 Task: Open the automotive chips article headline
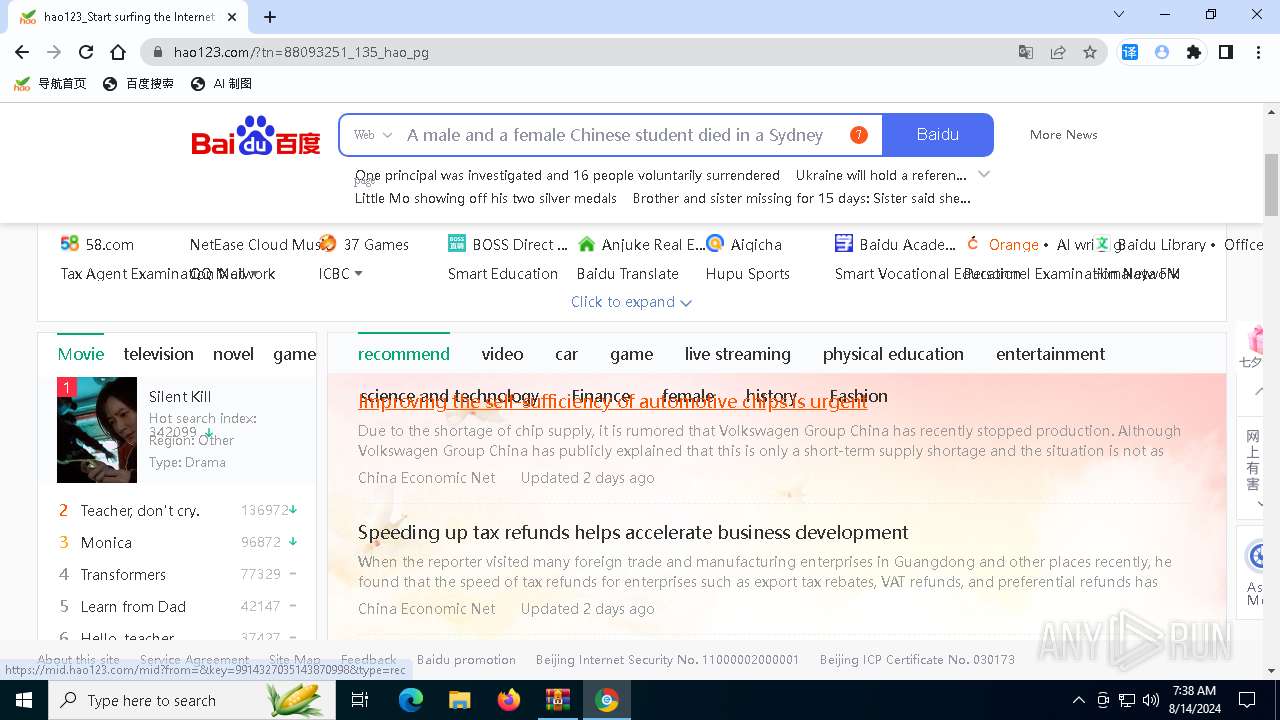[612, 402]
